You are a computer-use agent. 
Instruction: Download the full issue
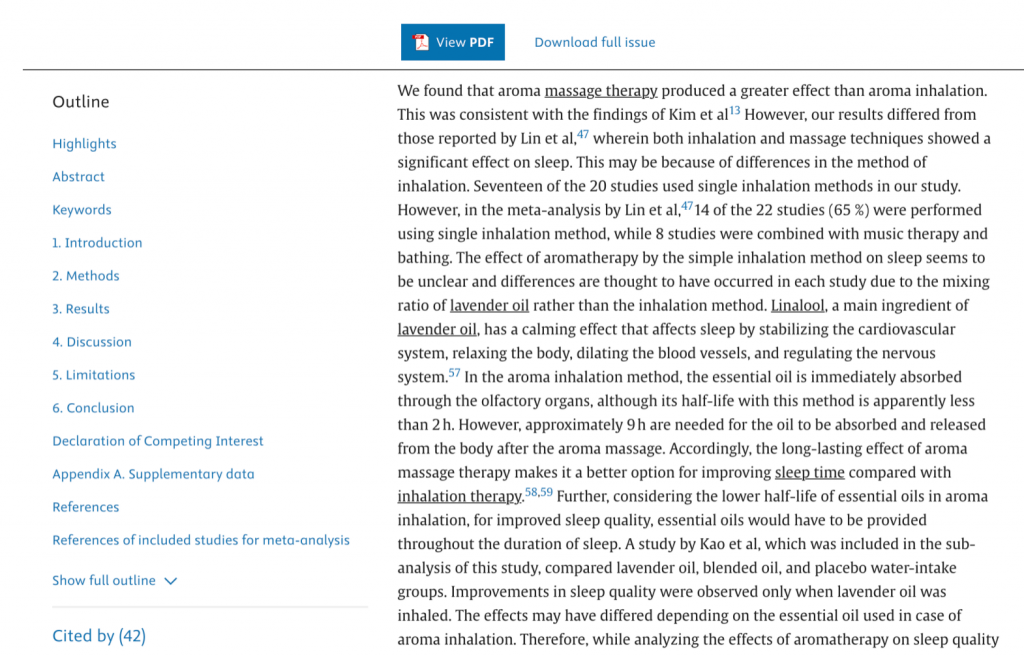pos(595,42)
